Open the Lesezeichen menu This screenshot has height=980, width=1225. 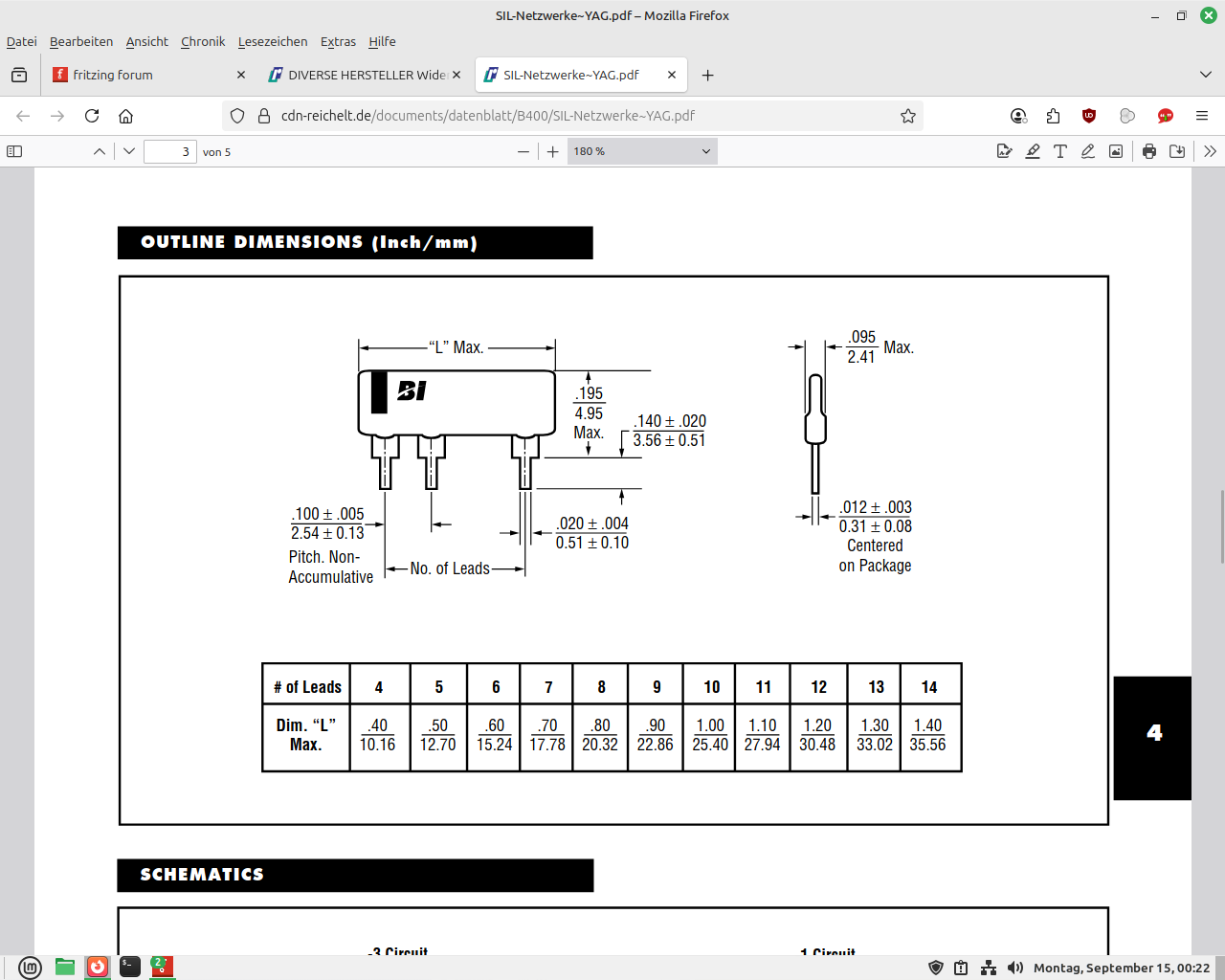tap(273, 41)
